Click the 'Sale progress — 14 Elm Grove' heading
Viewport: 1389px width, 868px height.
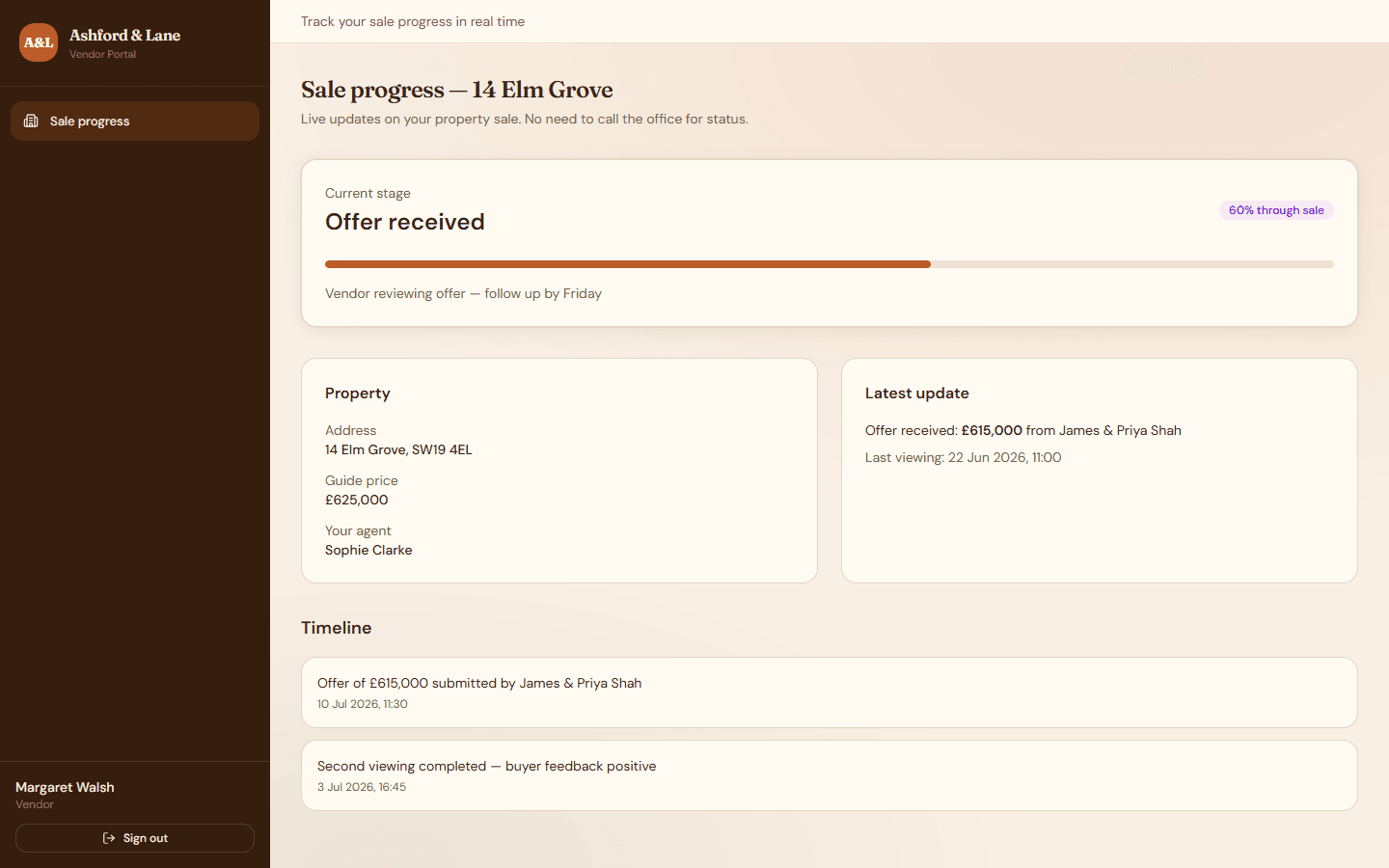457,90
